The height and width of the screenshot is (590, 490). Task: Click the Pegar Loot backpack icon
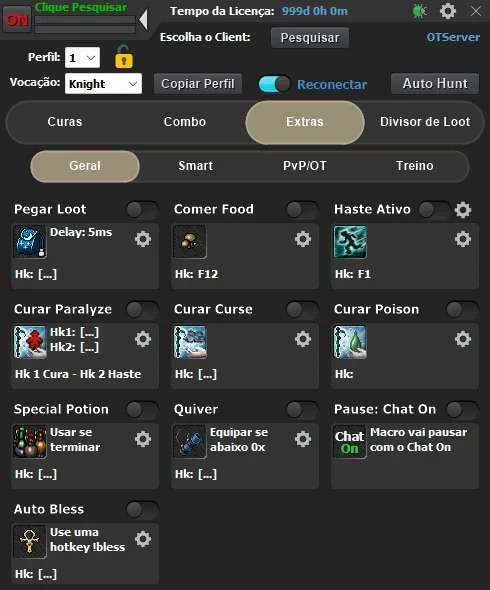pyautogui.click(x=30, y=242)
